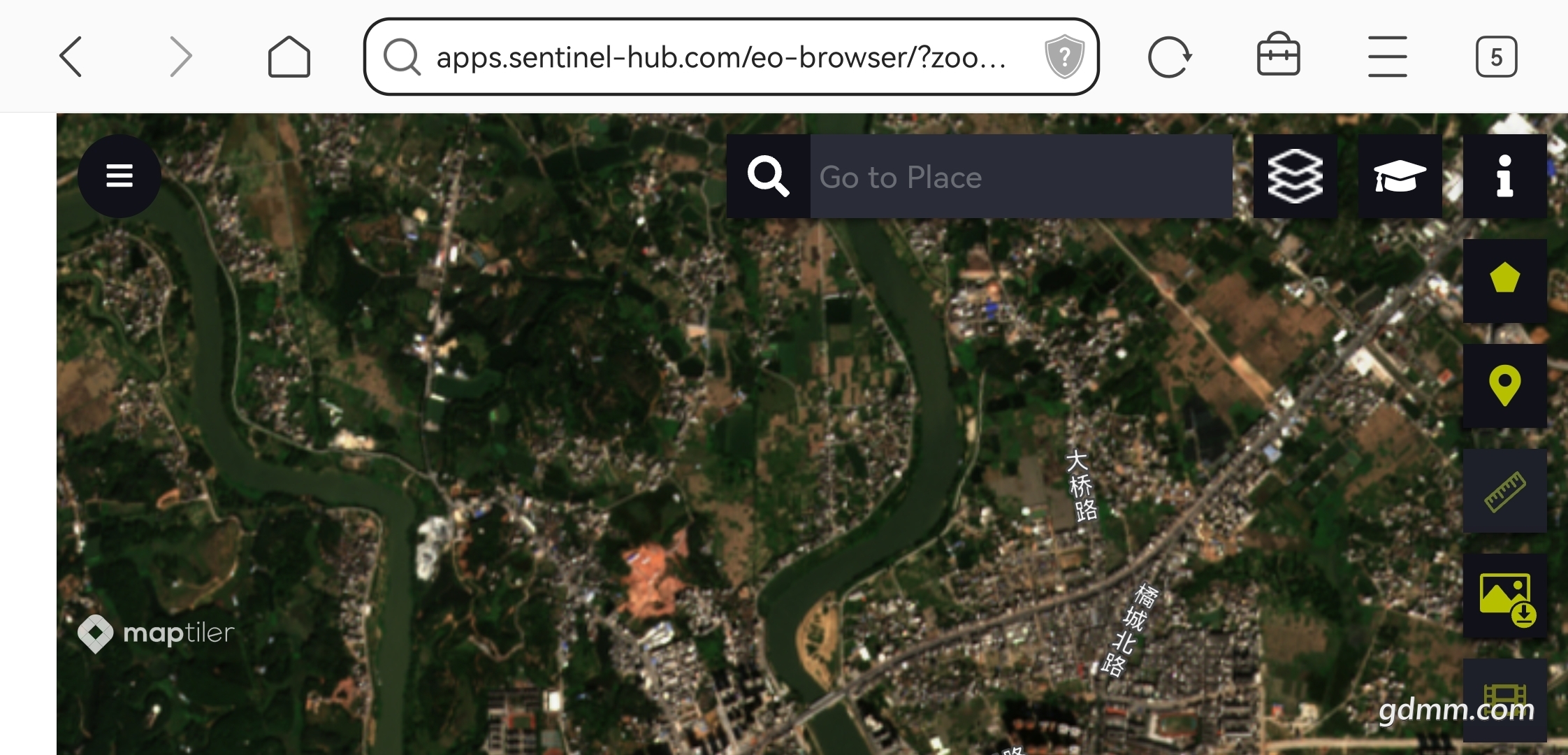This screenshot has width=1568, height=755.
Task: Select the point of interest marker tool
Action: (1504, 385)
